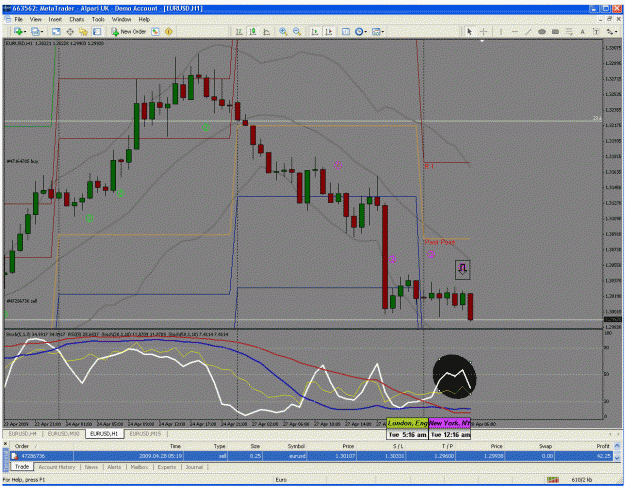Open the Charts menu
Screen dimensions: 625x486
(x=77, y=19)
